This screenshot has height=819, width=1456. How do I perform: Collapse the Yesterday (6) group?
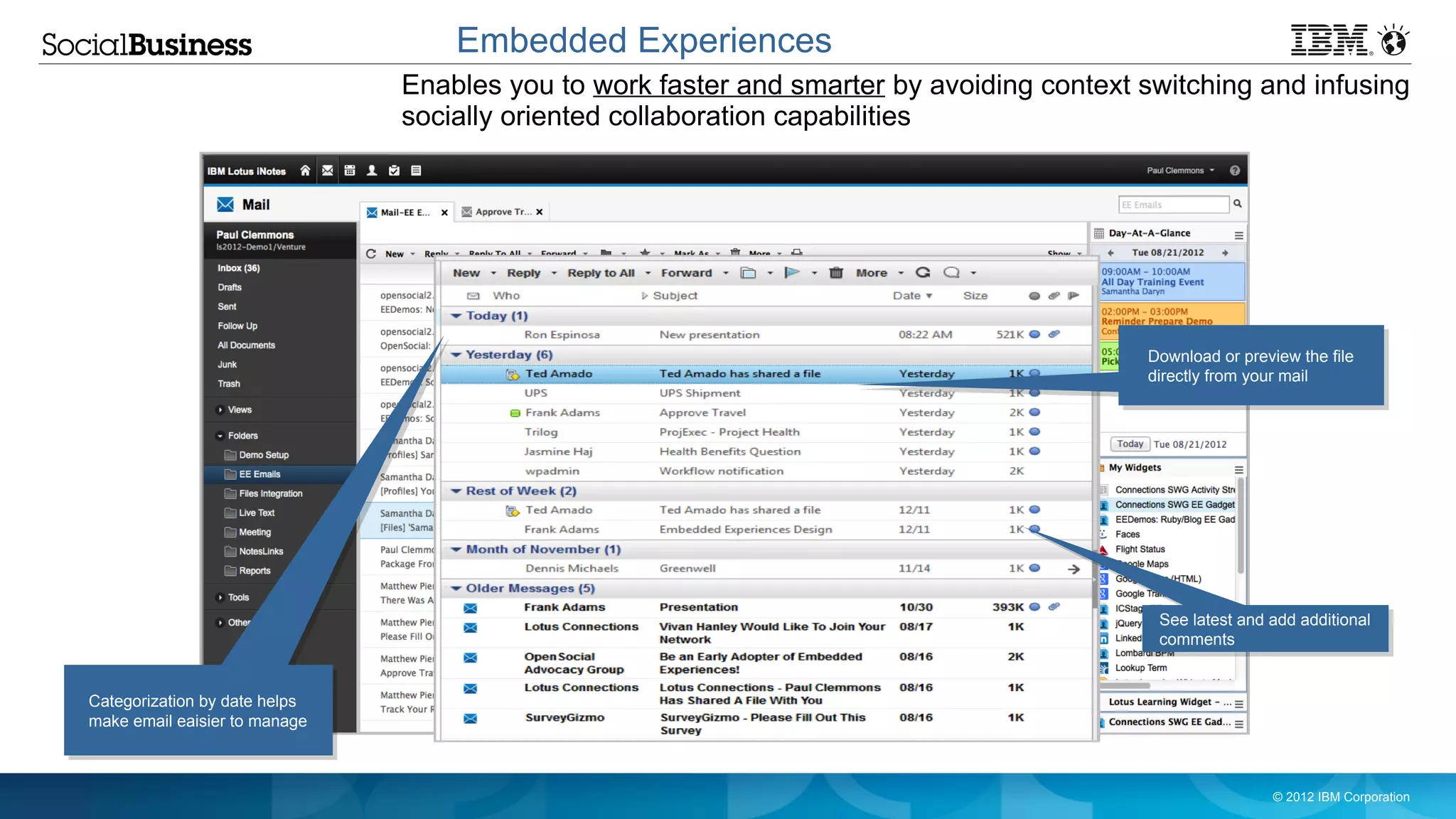coord(456,354)
